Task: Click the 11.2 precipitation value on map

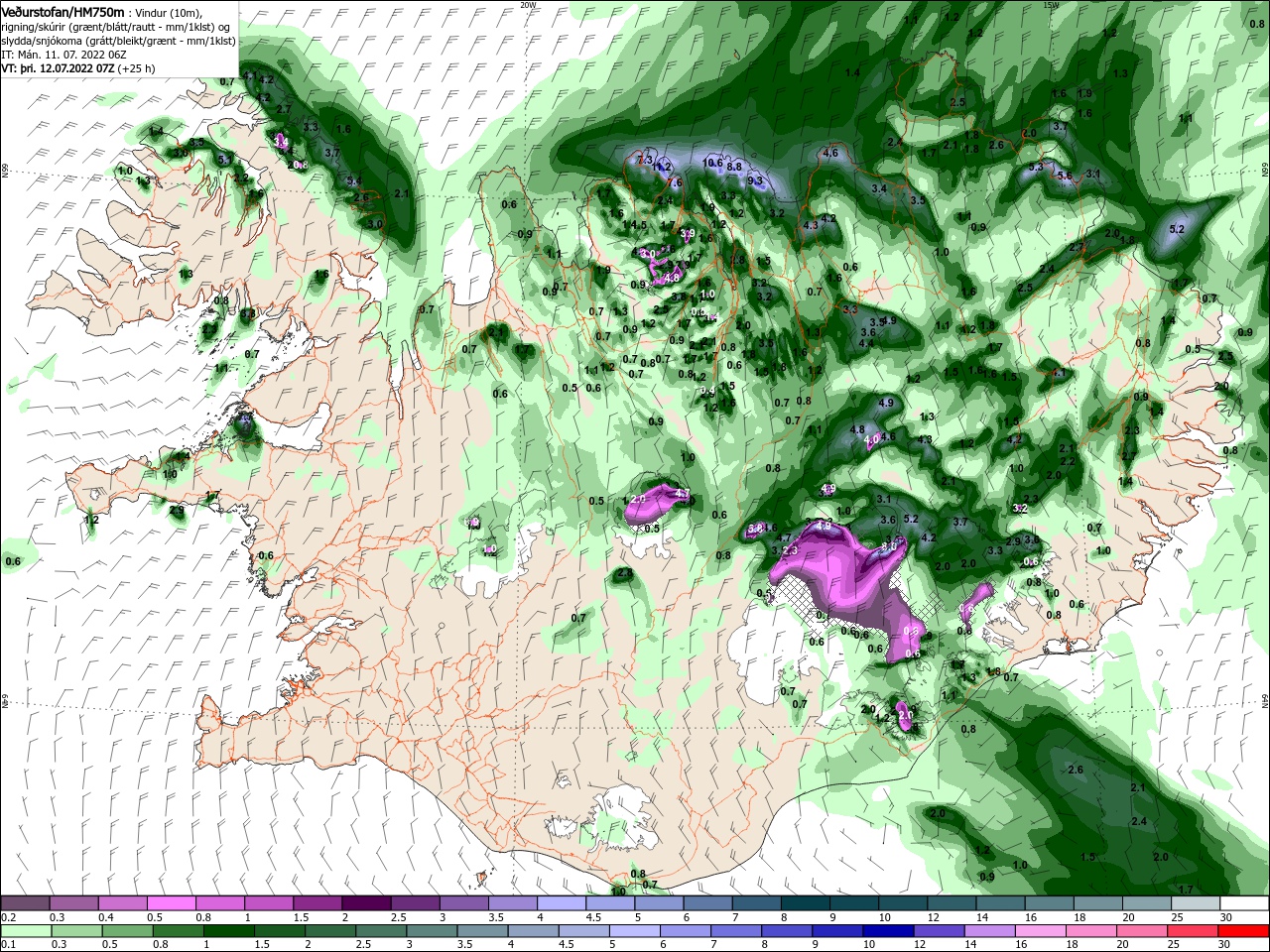Action: (x=663, y=167)
